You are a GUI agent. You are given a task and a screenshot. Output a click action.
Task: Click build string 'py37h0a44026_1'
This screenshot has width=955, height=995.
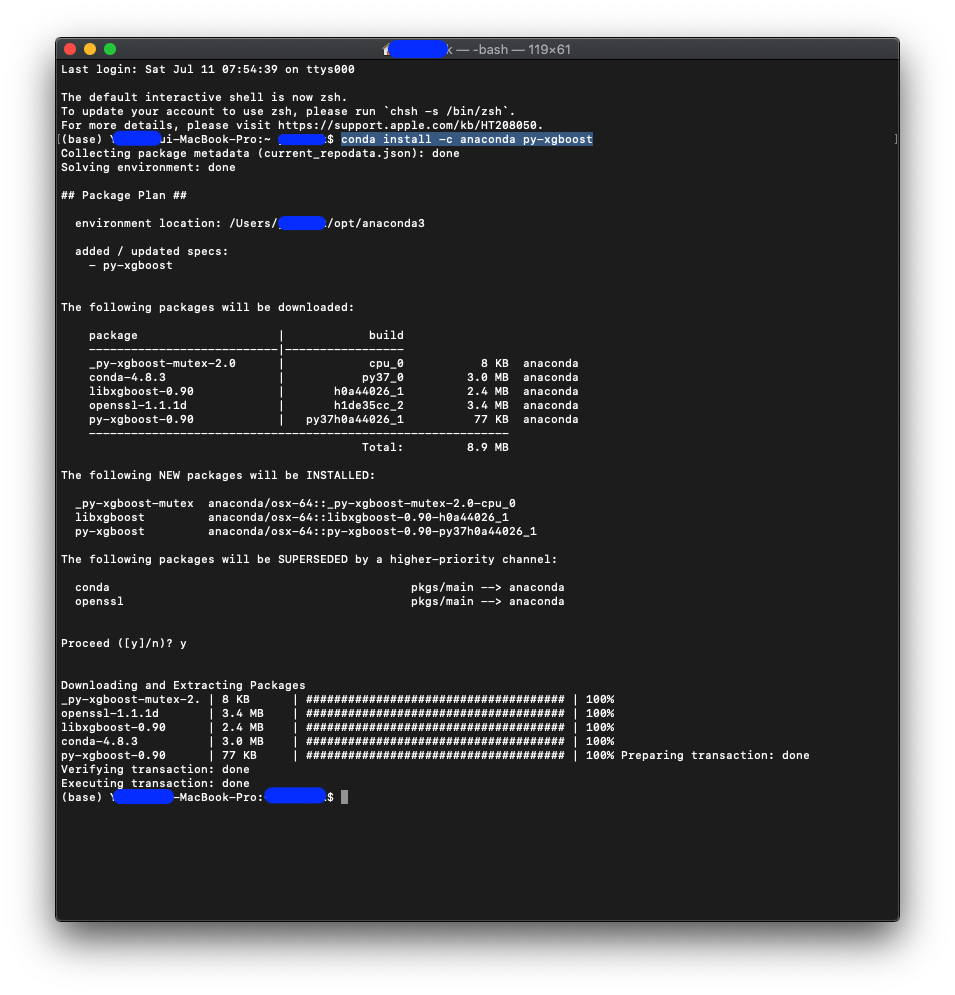[355, 419]
